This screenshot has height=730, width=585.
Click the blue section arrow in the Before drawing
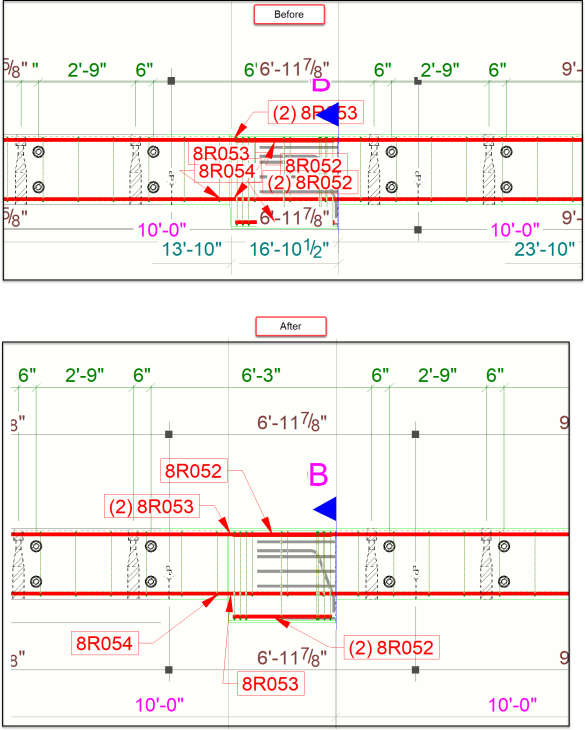[x=327, y=115]
